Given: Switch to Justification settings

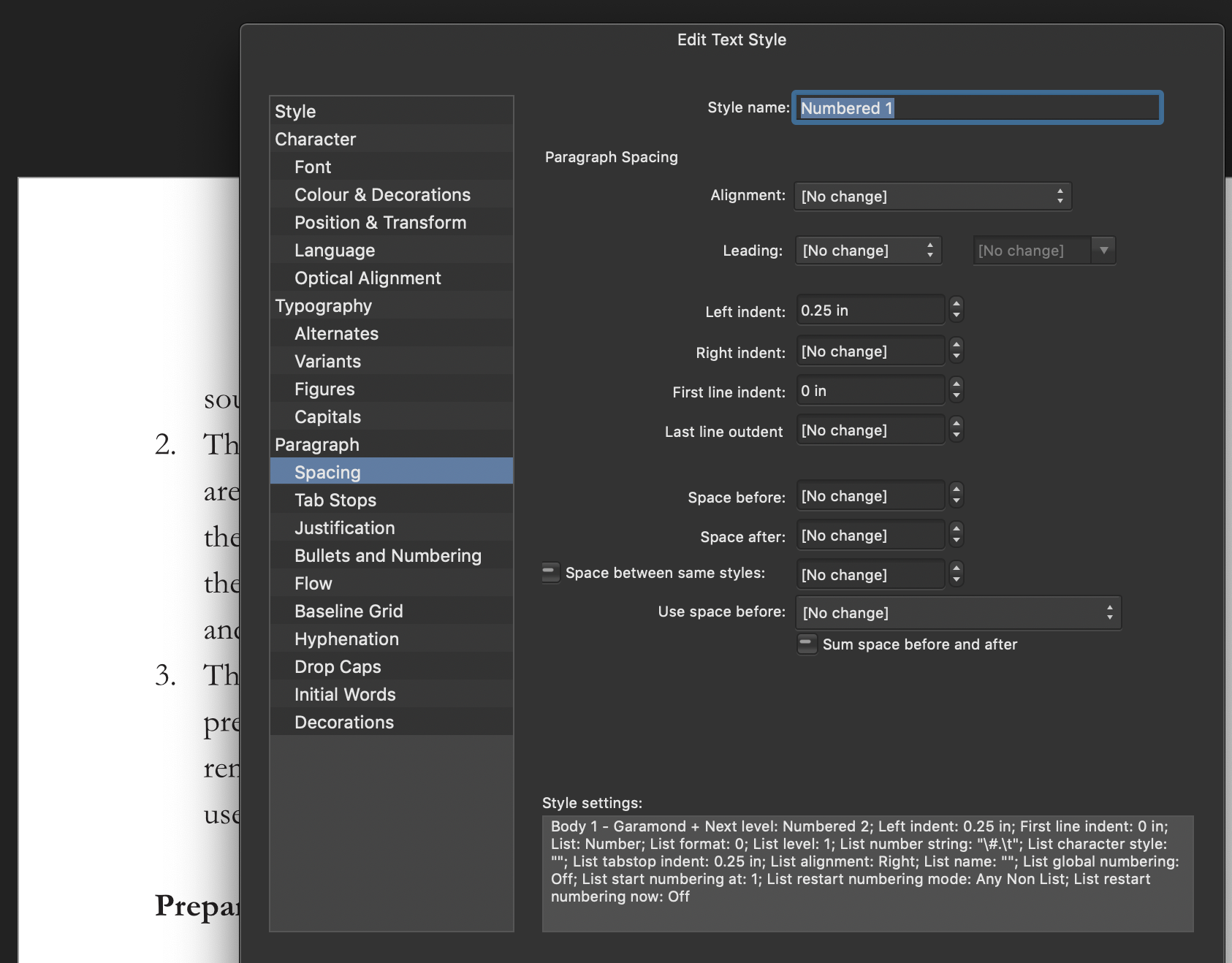Looking at the screenshot, I should 344,528.
